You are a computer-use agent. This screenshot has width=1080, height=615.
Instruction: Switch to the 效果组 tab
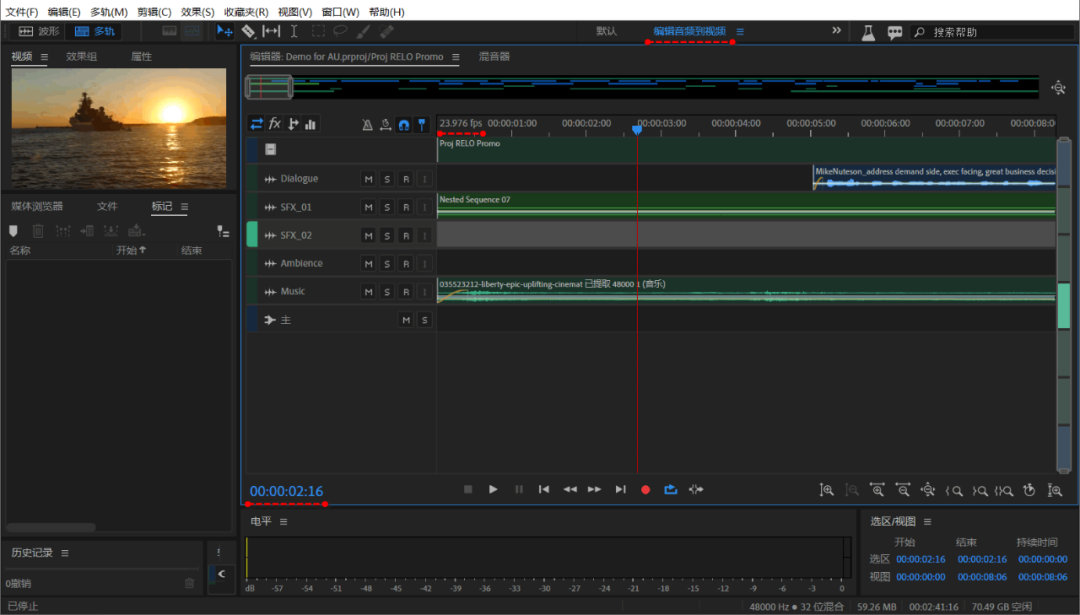[x=81, y=56]
